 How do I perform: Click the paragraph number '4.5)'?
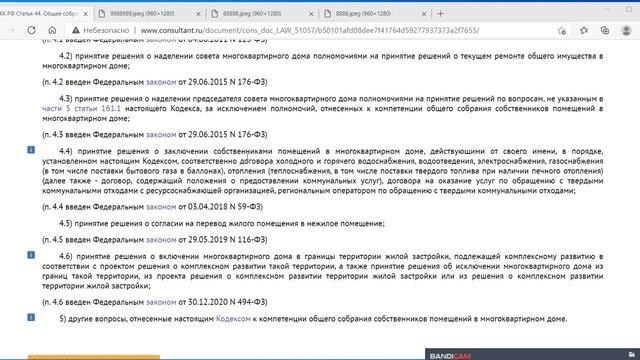pyautogui.click(x=66, y=224)
